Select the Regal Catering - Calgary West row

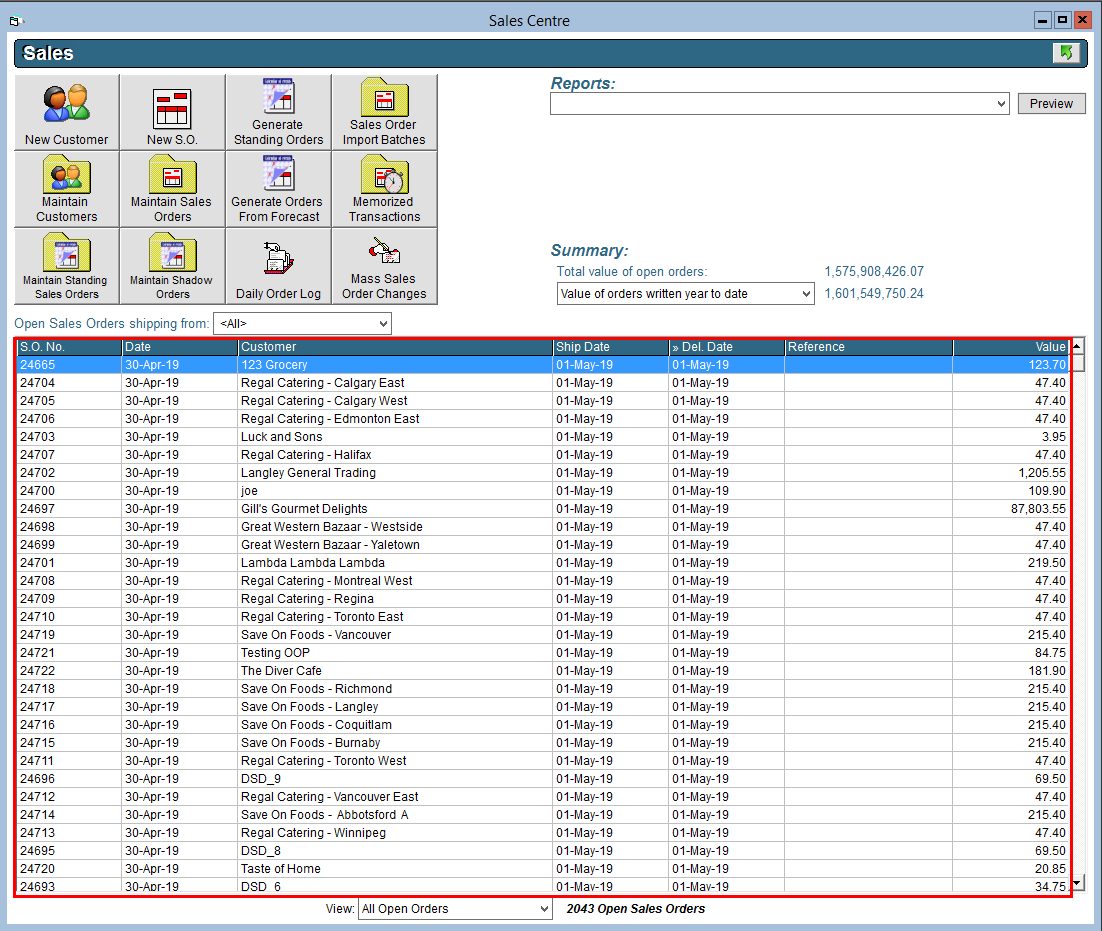click(543, 401)
